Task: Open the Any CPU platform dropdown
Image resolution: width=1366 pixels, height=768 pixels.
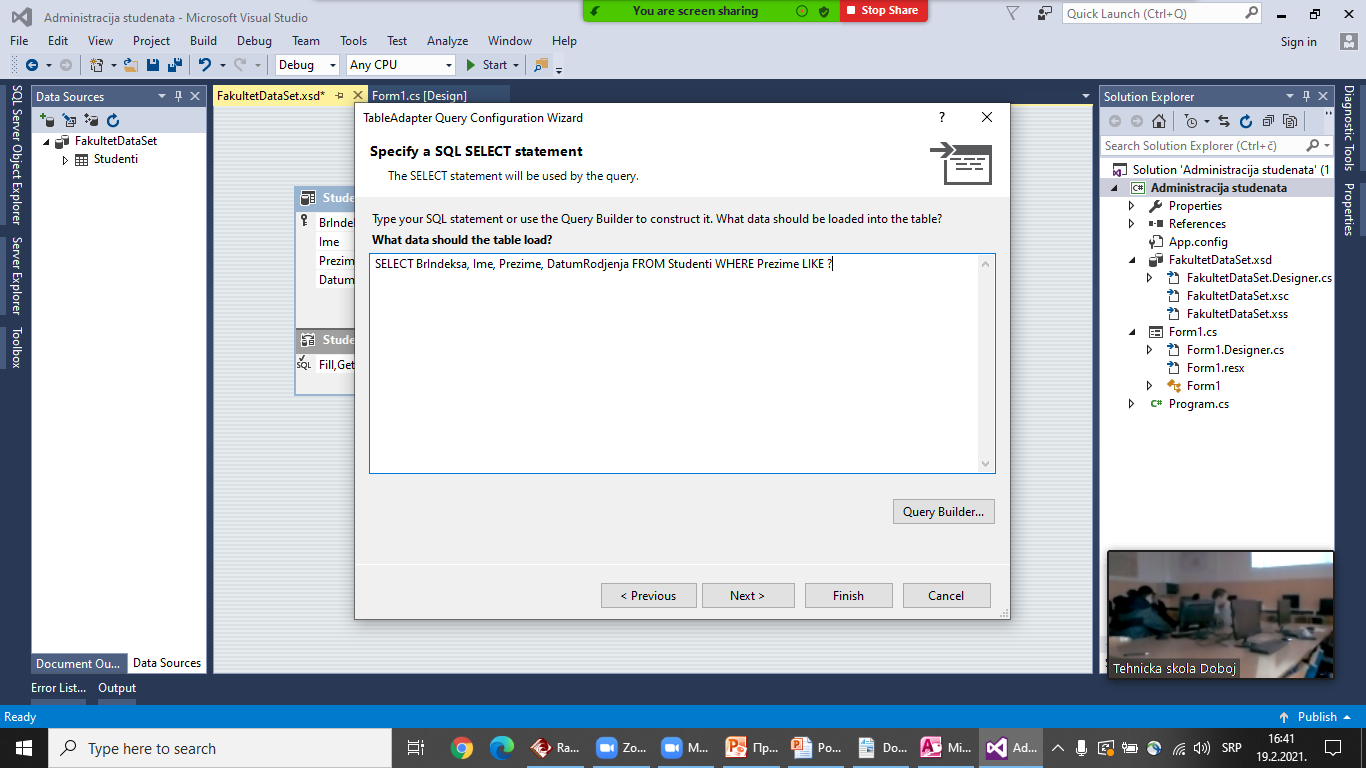Action: [x=400, y=65]
